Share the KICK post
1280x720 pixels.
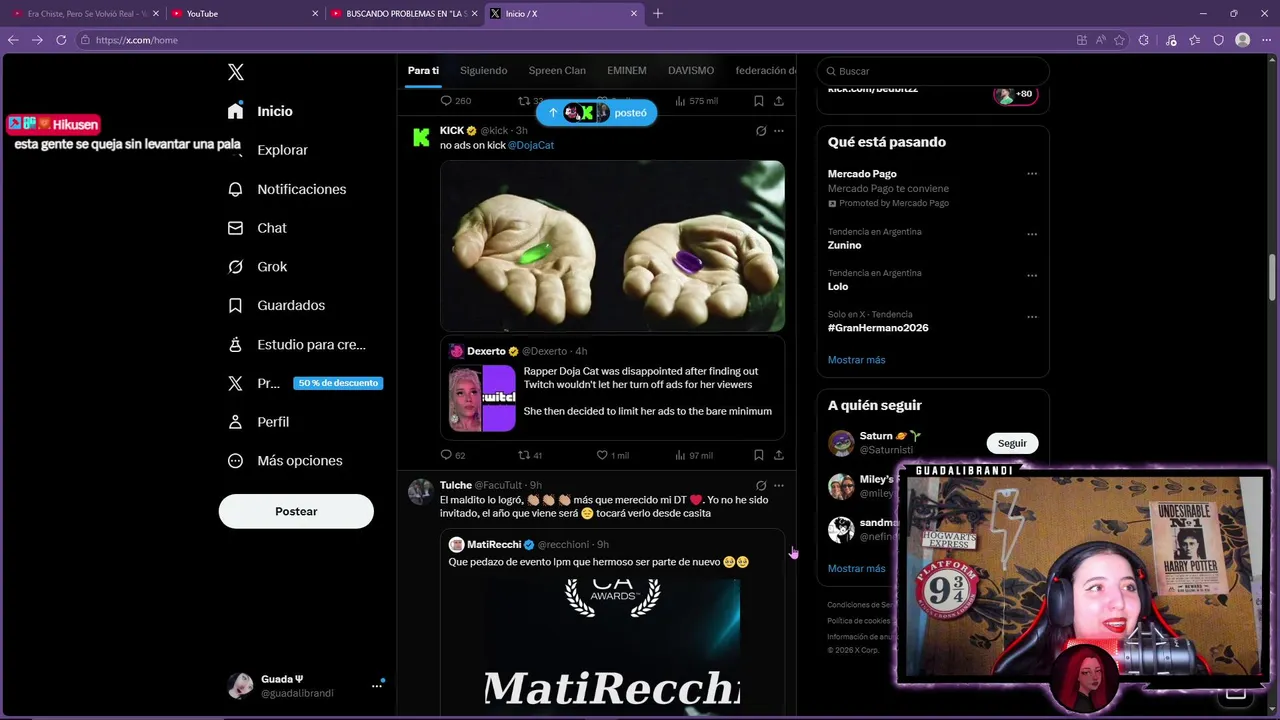779,455
